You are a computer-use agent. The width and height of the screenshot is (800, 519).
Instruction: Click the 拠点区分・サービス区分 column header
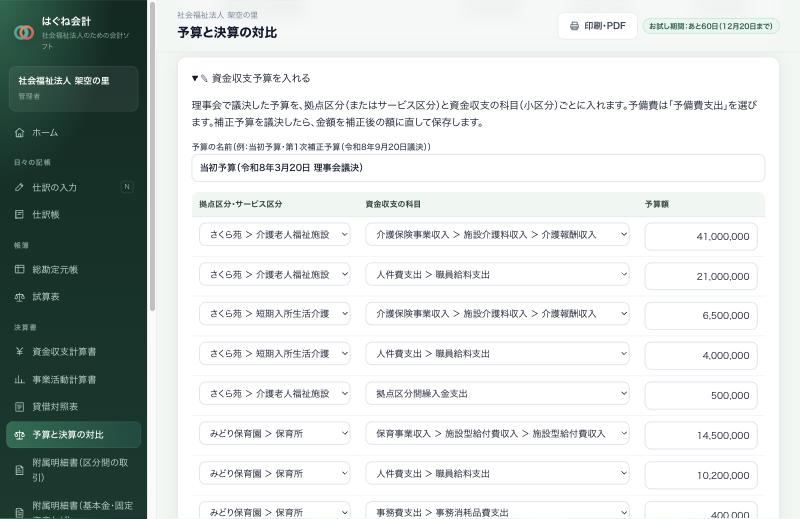tap(240, 204)
